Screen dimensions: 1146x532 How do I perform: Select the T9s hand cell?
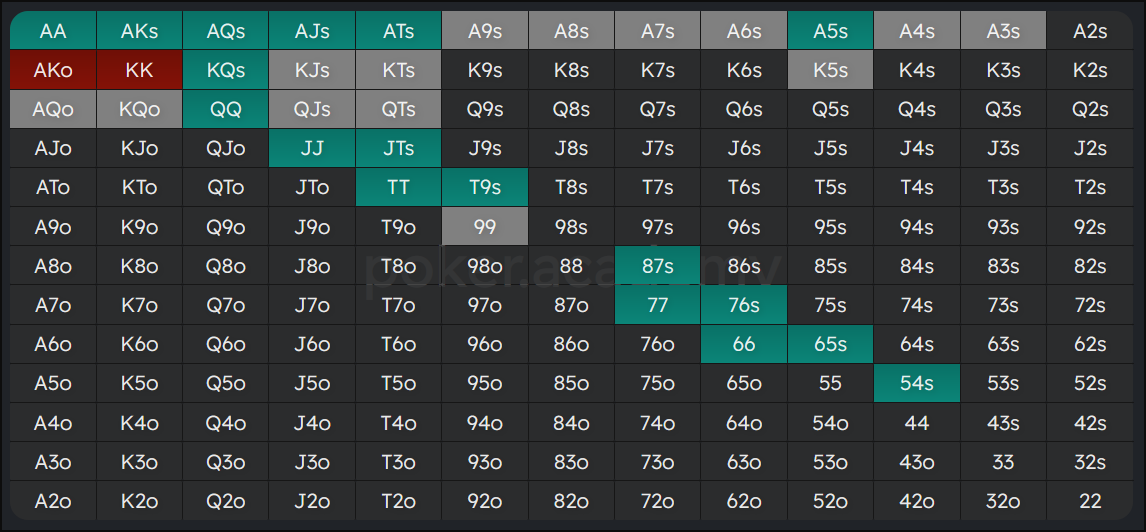point(485,187)
